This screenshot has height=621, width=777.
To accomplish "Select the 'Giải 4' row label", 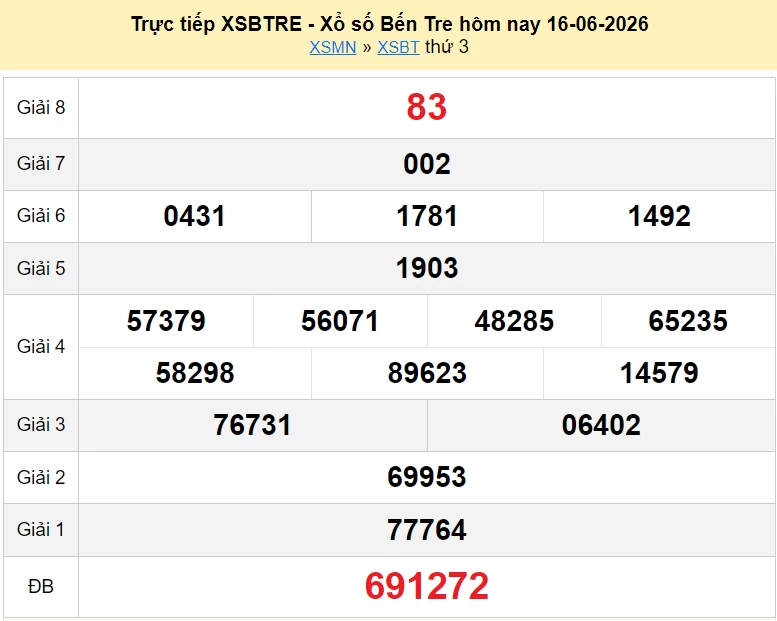I will coord(41,347).
